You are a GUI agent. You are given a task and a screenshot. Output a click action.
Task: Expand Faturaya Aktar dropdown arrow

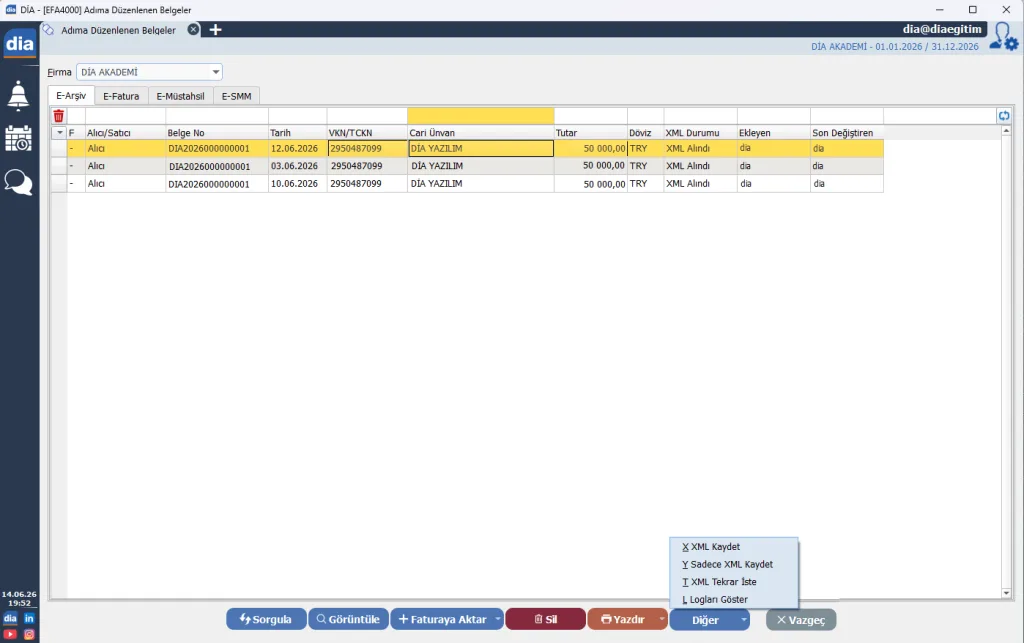[498, 619]
